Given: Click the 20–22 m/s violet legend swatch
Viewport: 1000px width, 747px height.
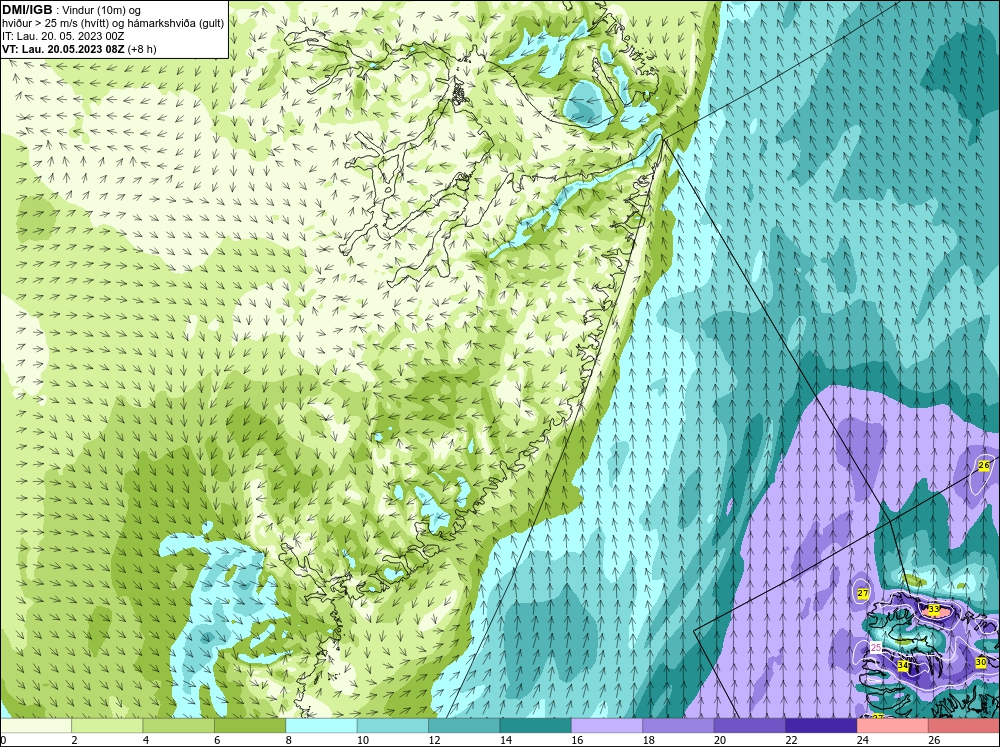Looking at the screenshot, I should [750, 726].
